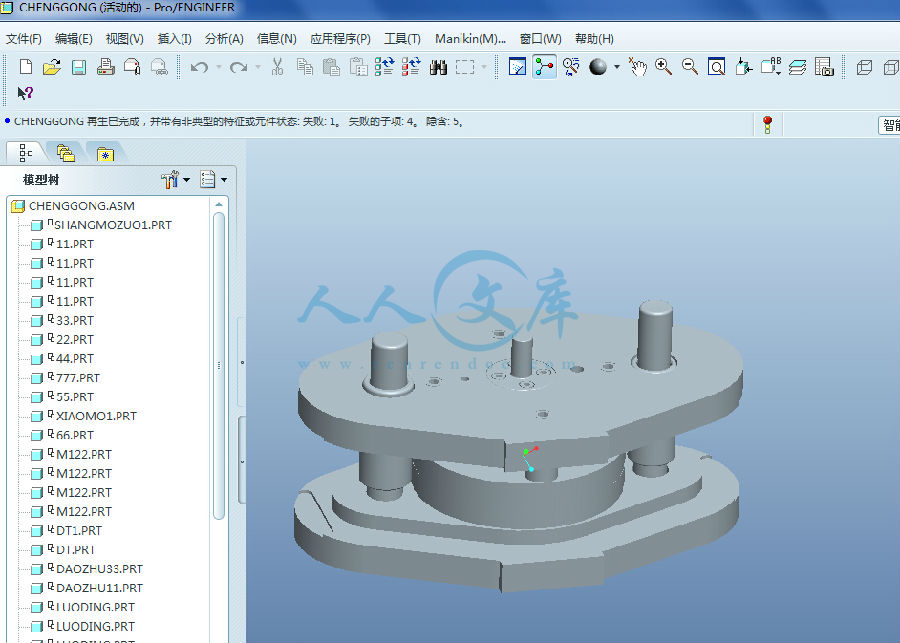Open the 应用程序(P) menu
900x643 pixels.
[340, 39]
